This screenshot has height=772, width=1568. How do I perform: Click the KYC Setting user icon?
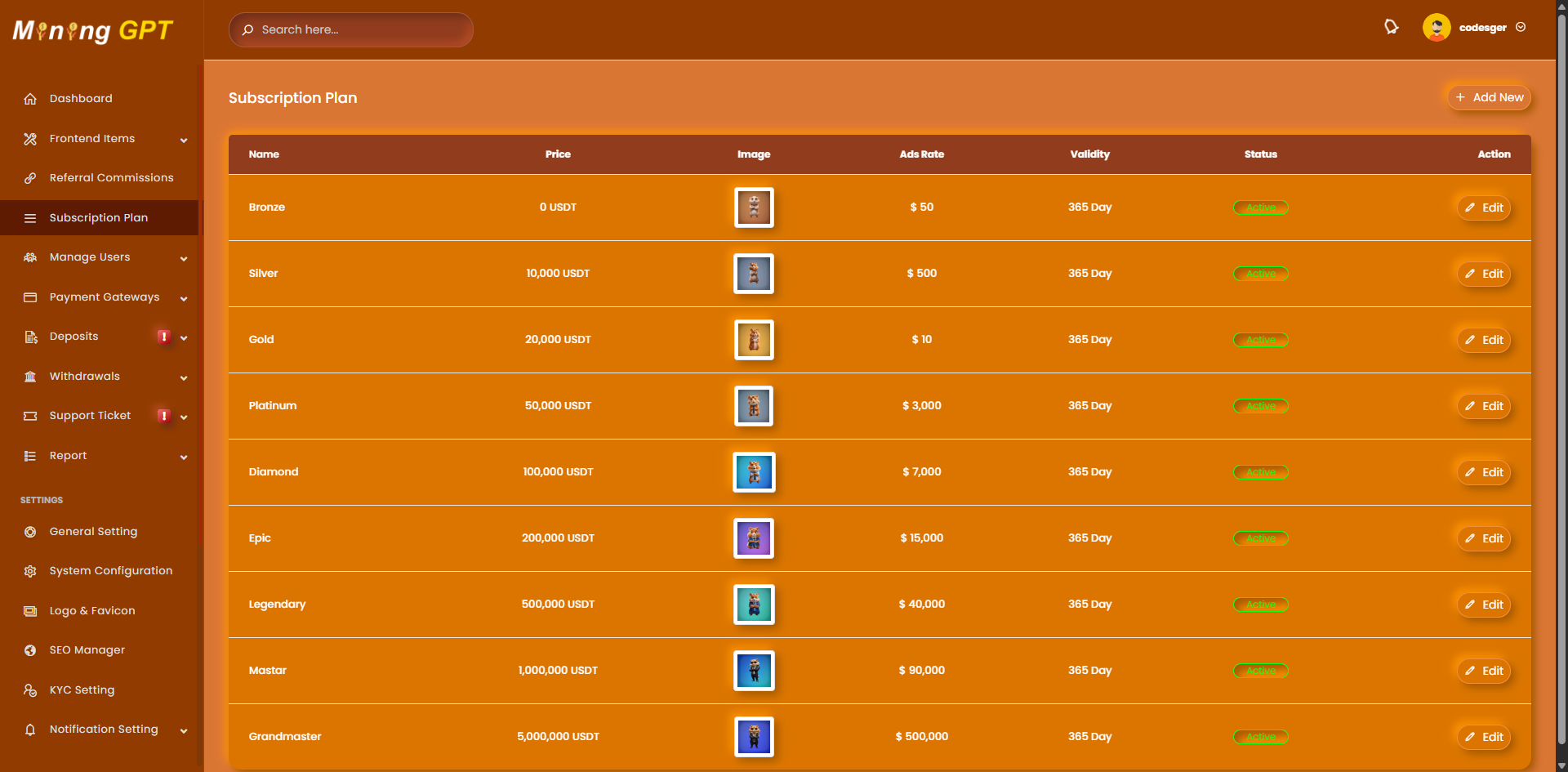(30, 690)
